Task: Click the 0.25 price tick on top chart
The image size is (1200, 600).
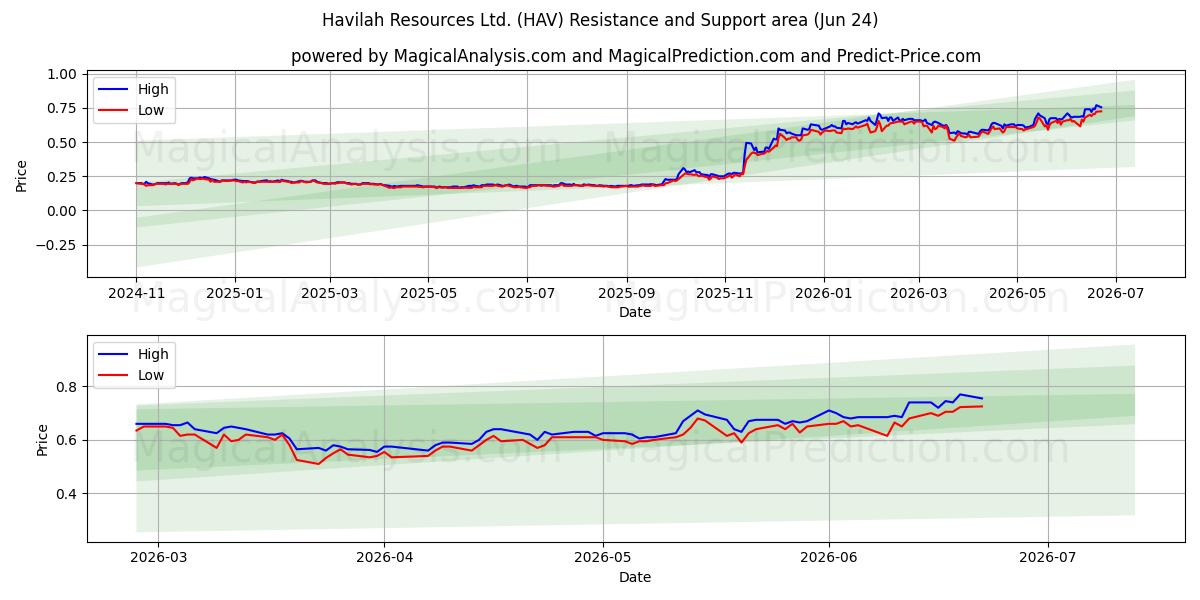Action: click(x=62, y=176)
